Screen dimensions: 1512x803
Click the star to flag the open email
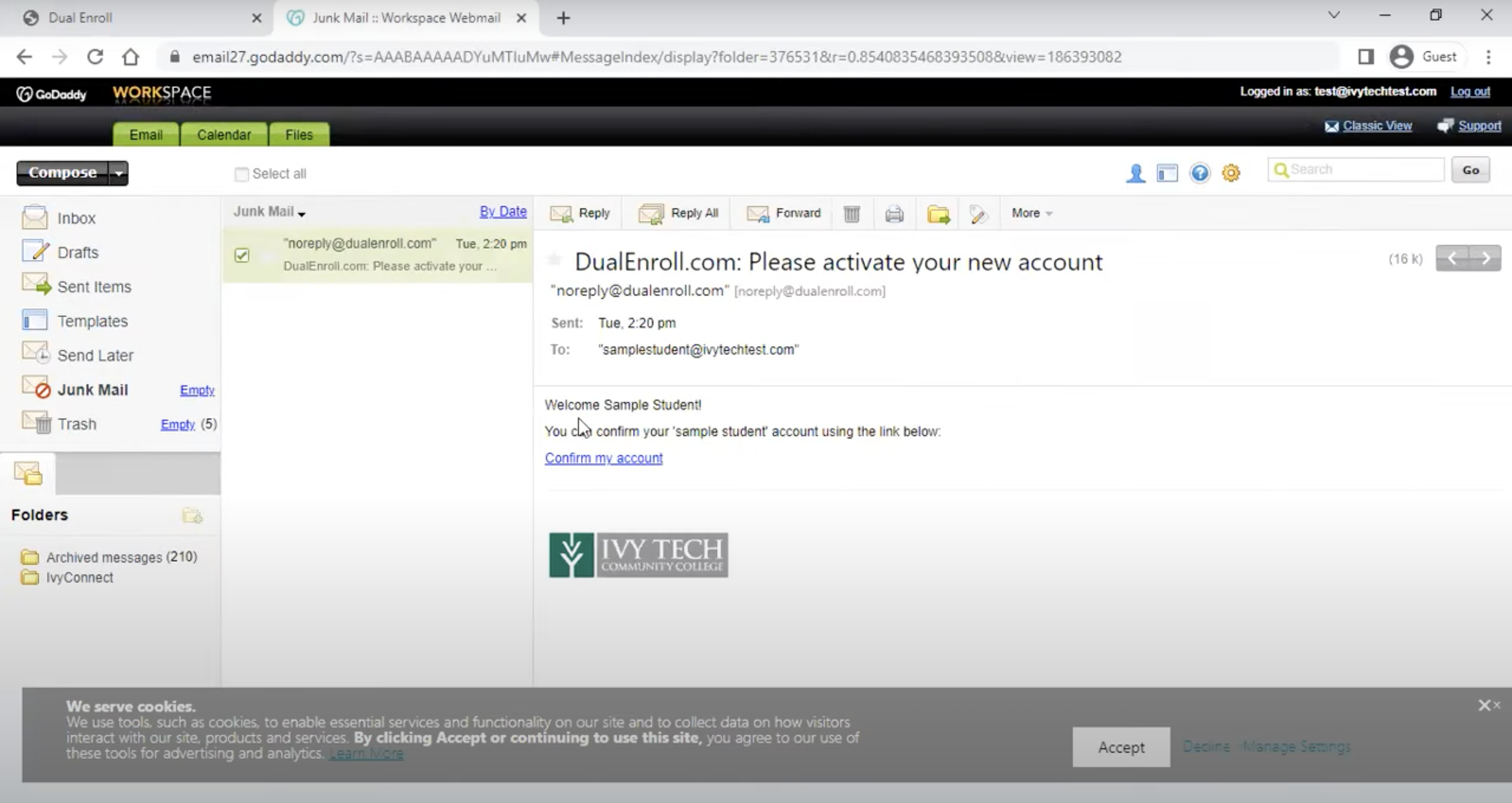point(554,259)
